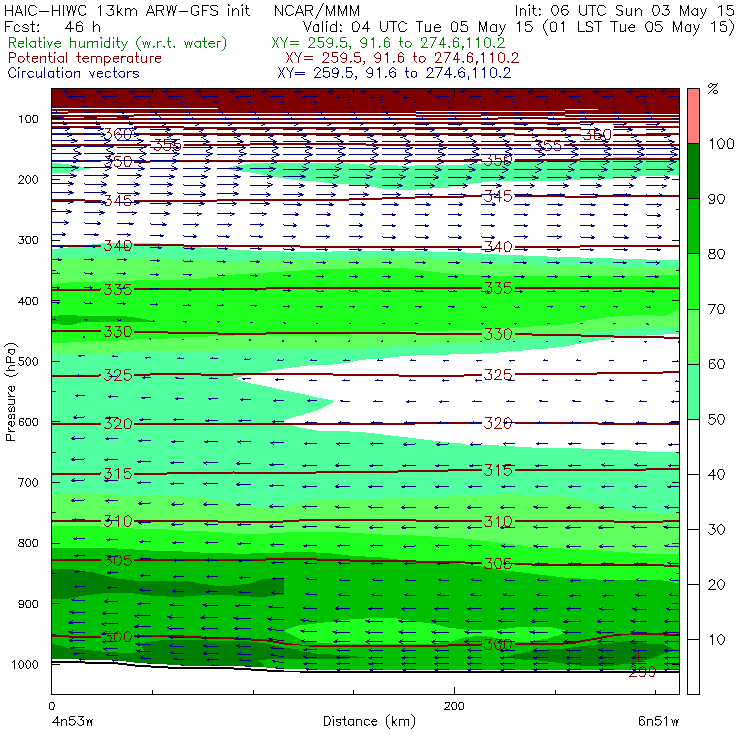The height and width of the screenshot is (740, 740).
Task: Click the colorbar '20' label
Action: click(x=716, y=585)
